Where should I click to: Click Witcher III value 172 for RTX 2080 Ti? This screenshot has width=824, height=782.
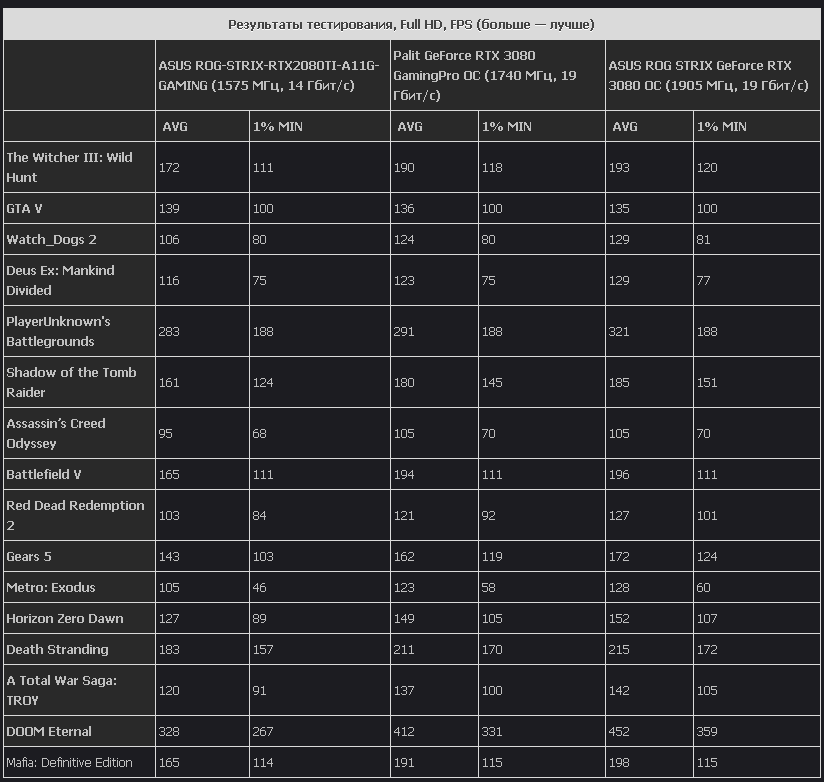[169, 168]
